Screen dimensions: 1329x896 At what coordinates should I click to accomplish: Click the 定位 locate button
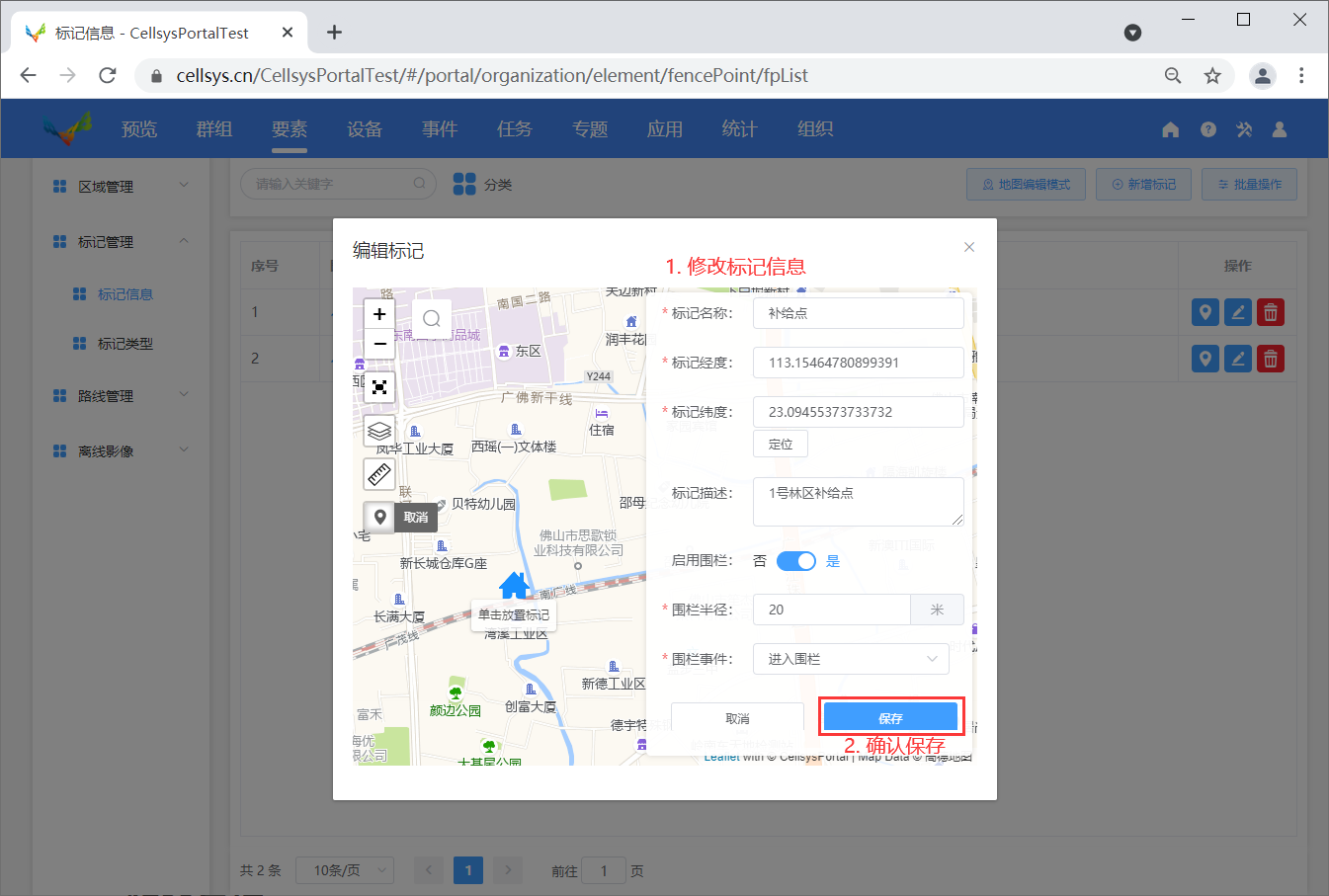coord(781,444)
